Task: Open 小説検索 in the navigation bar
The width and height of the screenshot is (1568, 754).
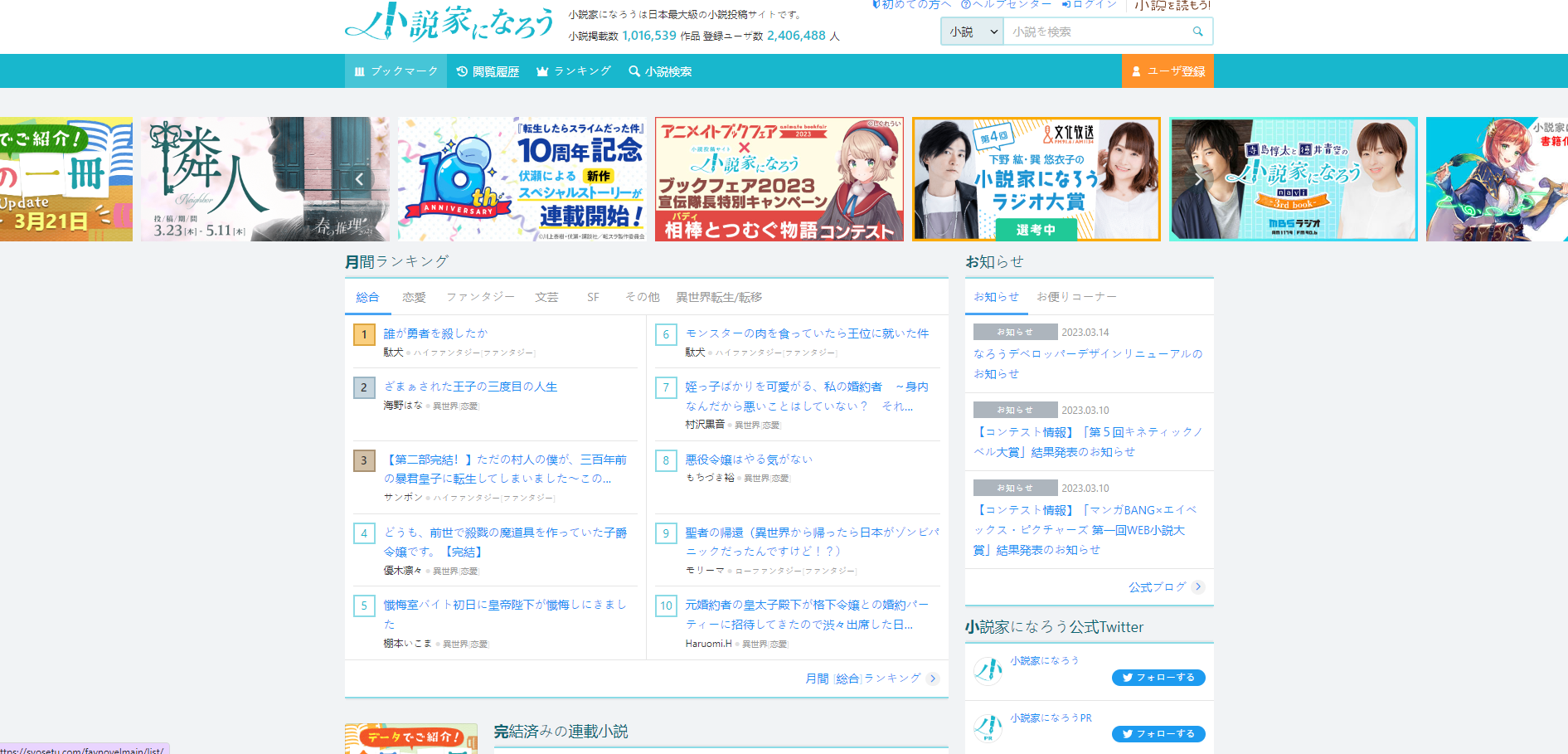Action: 660,71
